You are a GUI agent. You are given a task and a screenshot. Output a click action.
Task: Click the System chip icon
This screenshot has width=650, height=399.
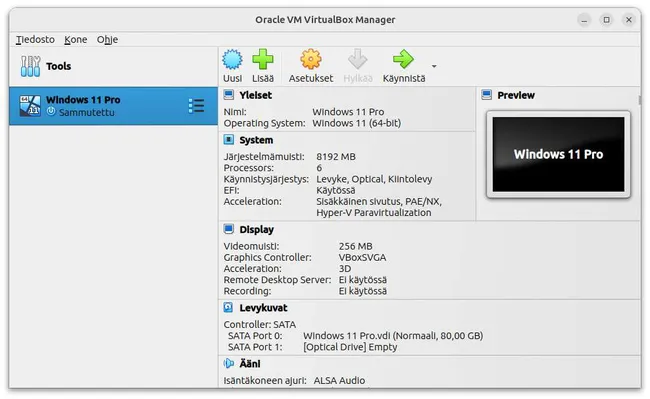(229, 140)
